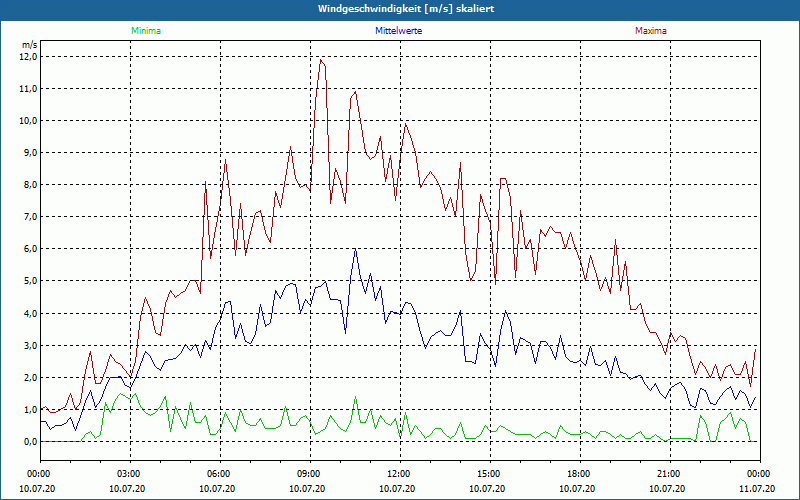Click the 3,0 y-axis value

click(x=30, y=345)
